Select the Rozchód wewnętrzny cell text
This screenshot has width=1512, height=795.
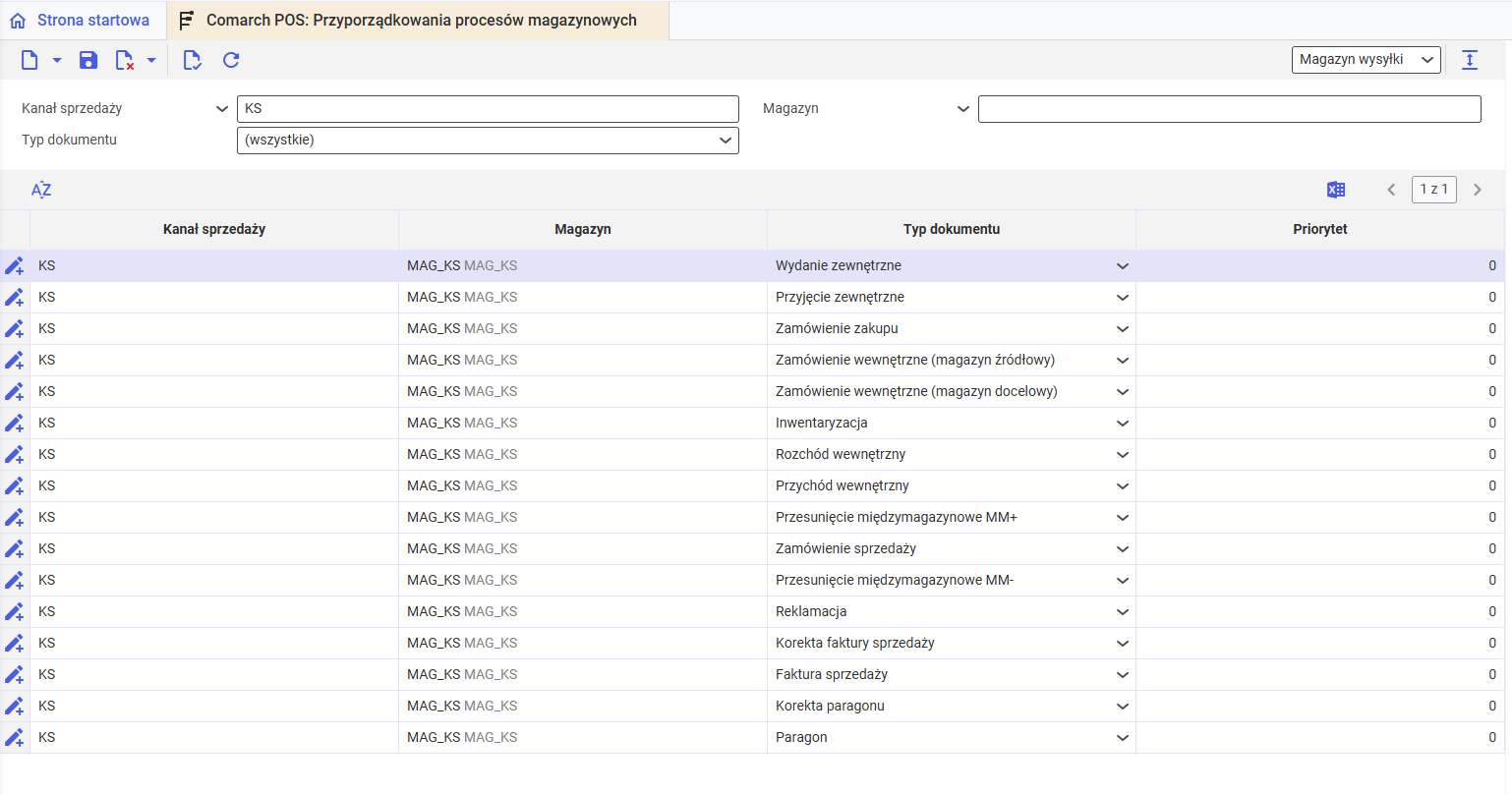841,454
